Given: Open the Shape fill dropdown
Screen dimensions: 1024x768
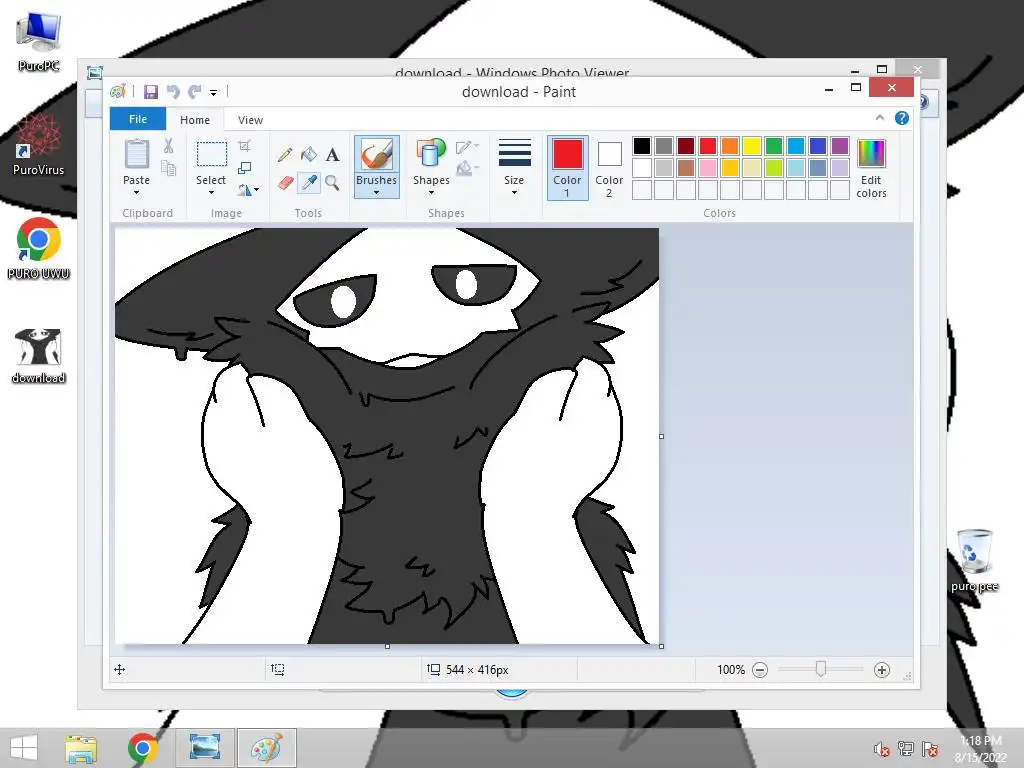Looking at the screenshot, I should pyautogui.click(x=467, y=169).
